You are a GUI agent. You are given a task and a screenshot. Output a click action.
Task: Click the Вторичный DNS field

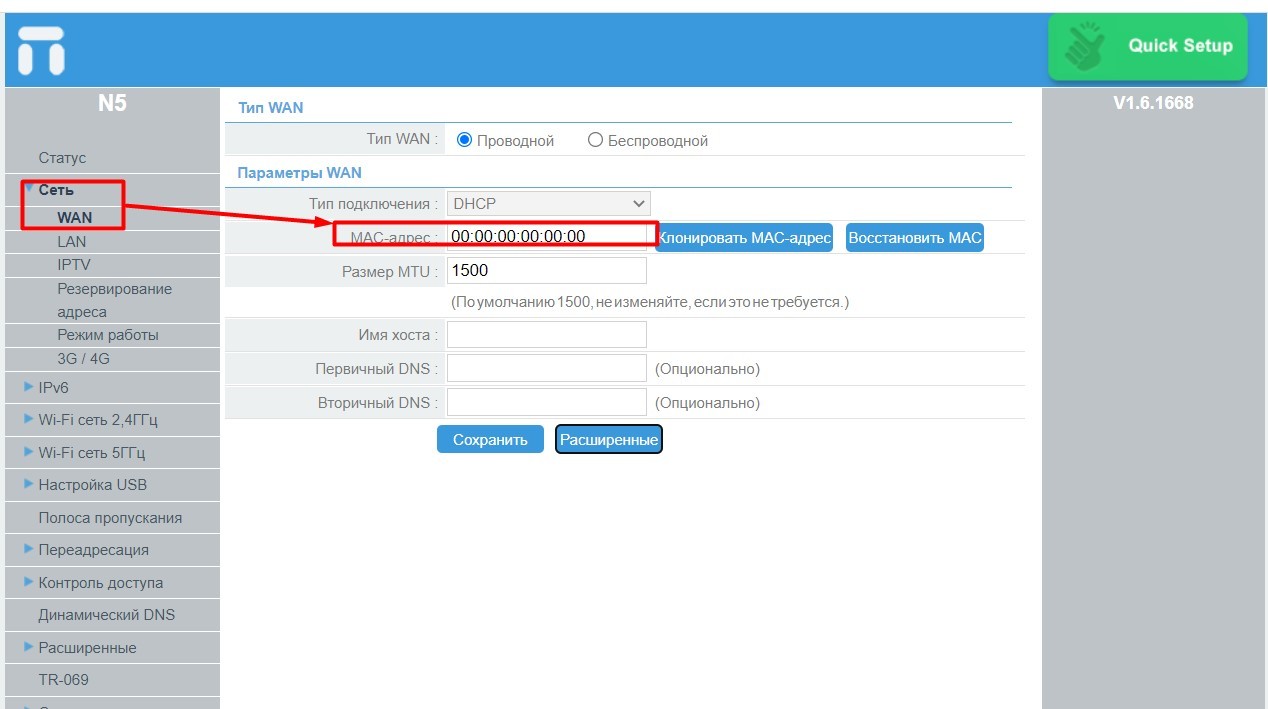coord(547,403)
